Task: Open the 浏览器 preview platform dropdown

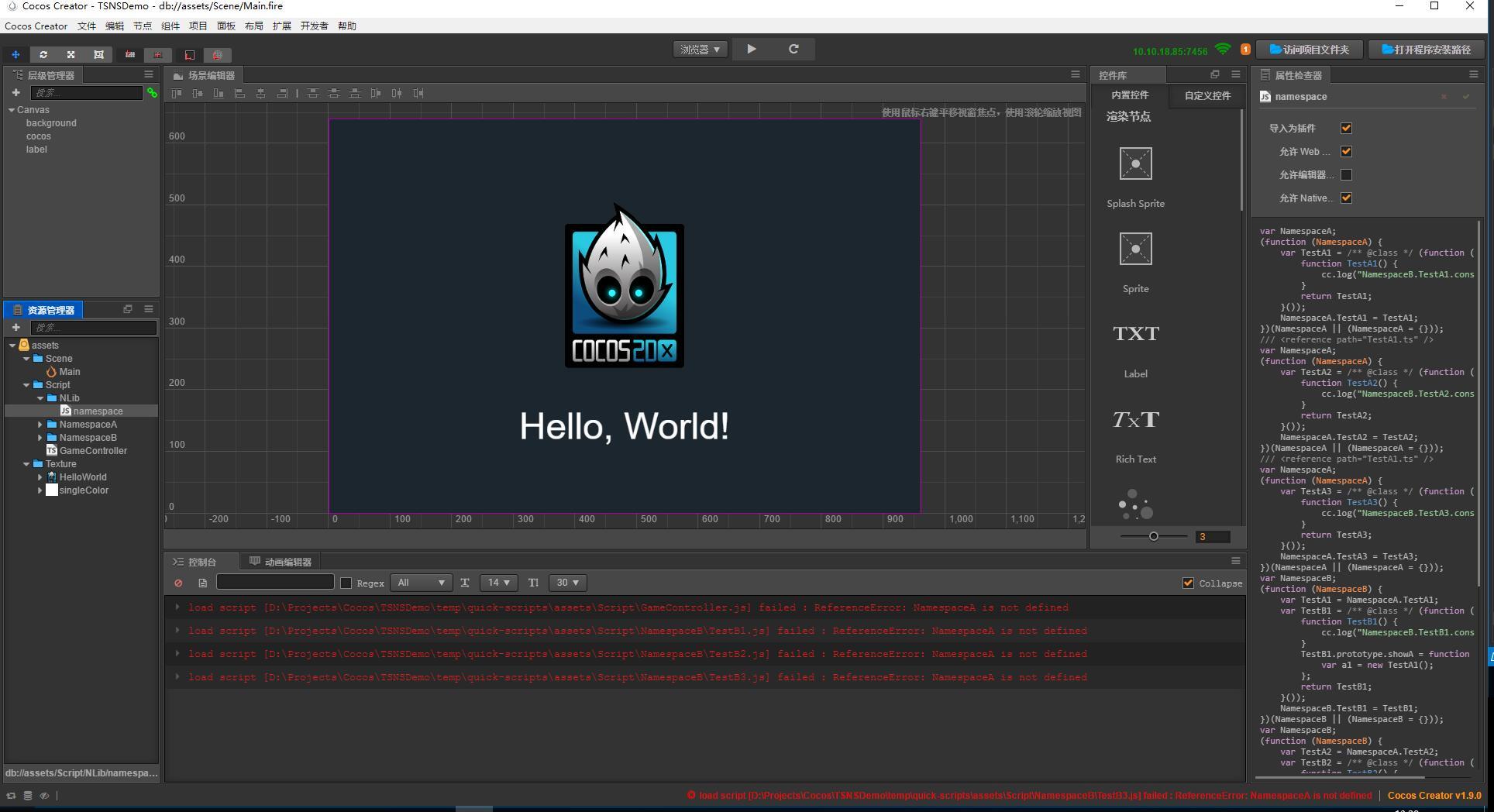Action: [x=700, y=49]
